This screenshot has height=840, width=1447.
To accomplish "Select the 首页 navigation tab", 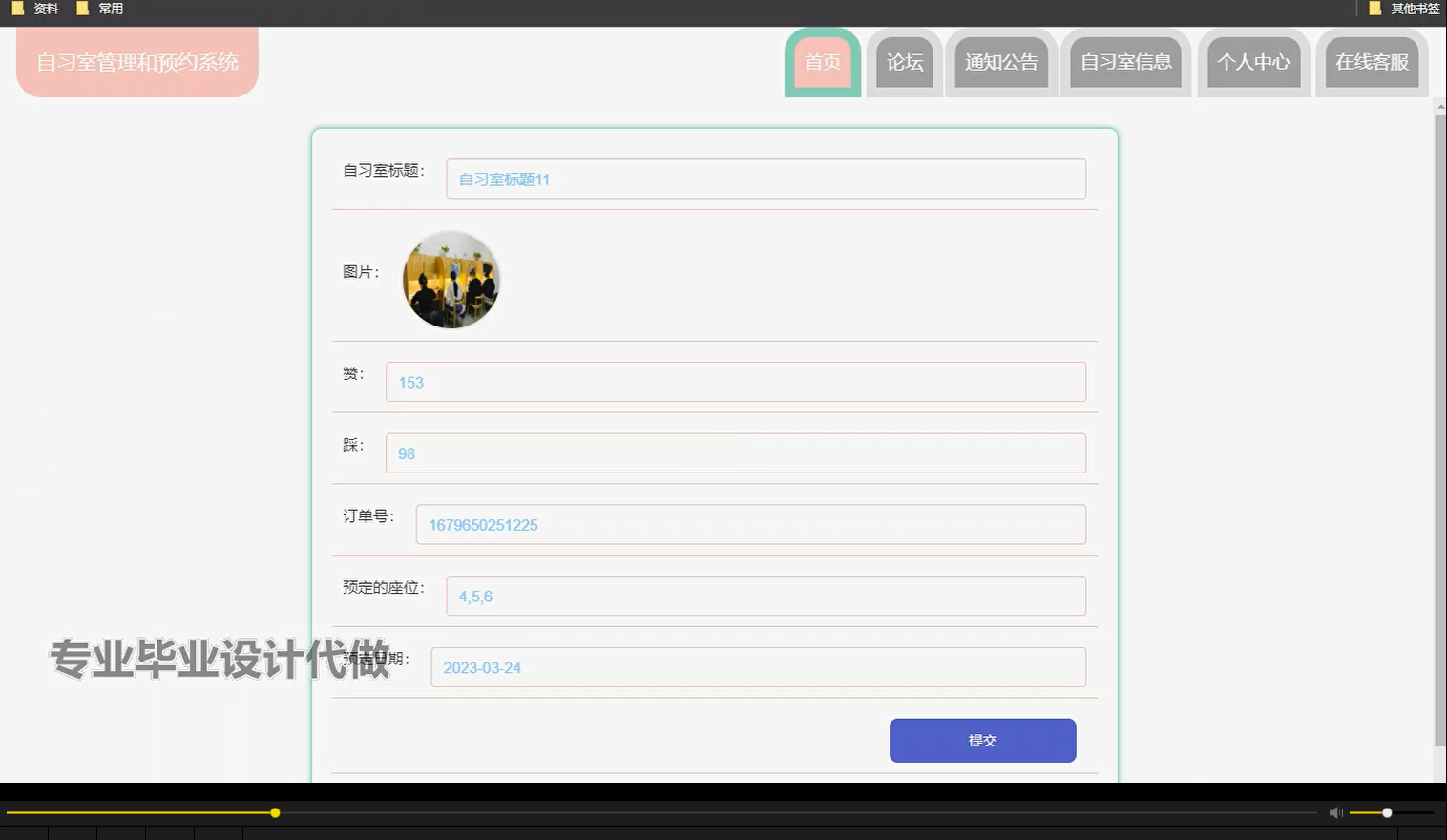I will [822, 62].
